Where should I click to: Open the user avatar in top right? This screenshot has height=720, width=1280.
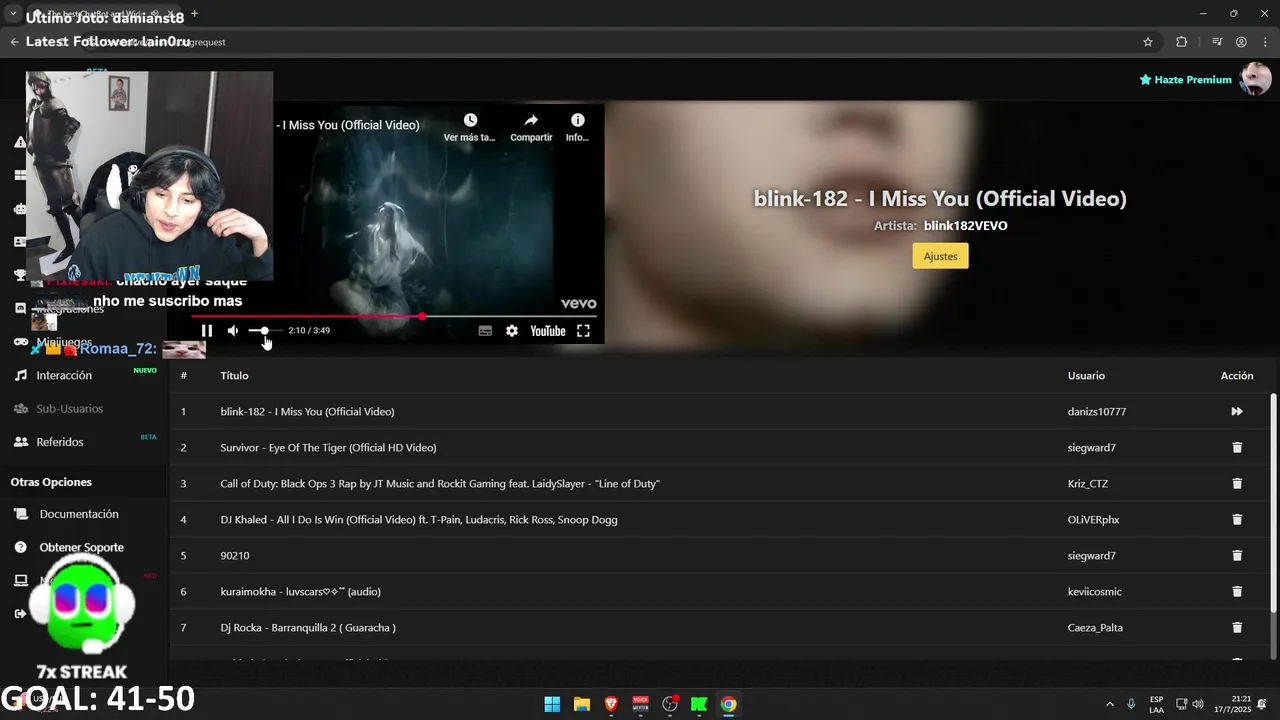pos(1255,79)
